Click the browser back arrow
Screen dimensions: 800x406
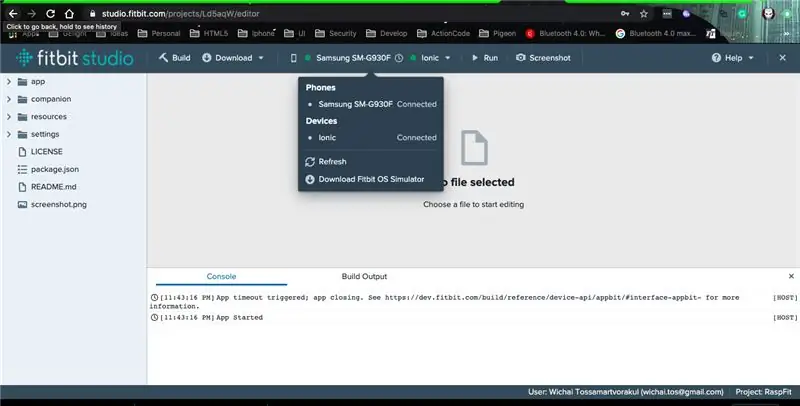tap(13, 14)
